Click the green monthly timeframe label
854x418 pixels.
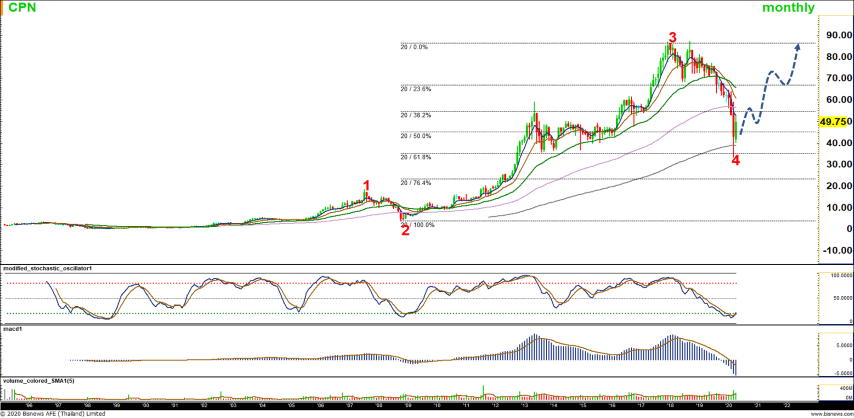click(x=788, y=8)
